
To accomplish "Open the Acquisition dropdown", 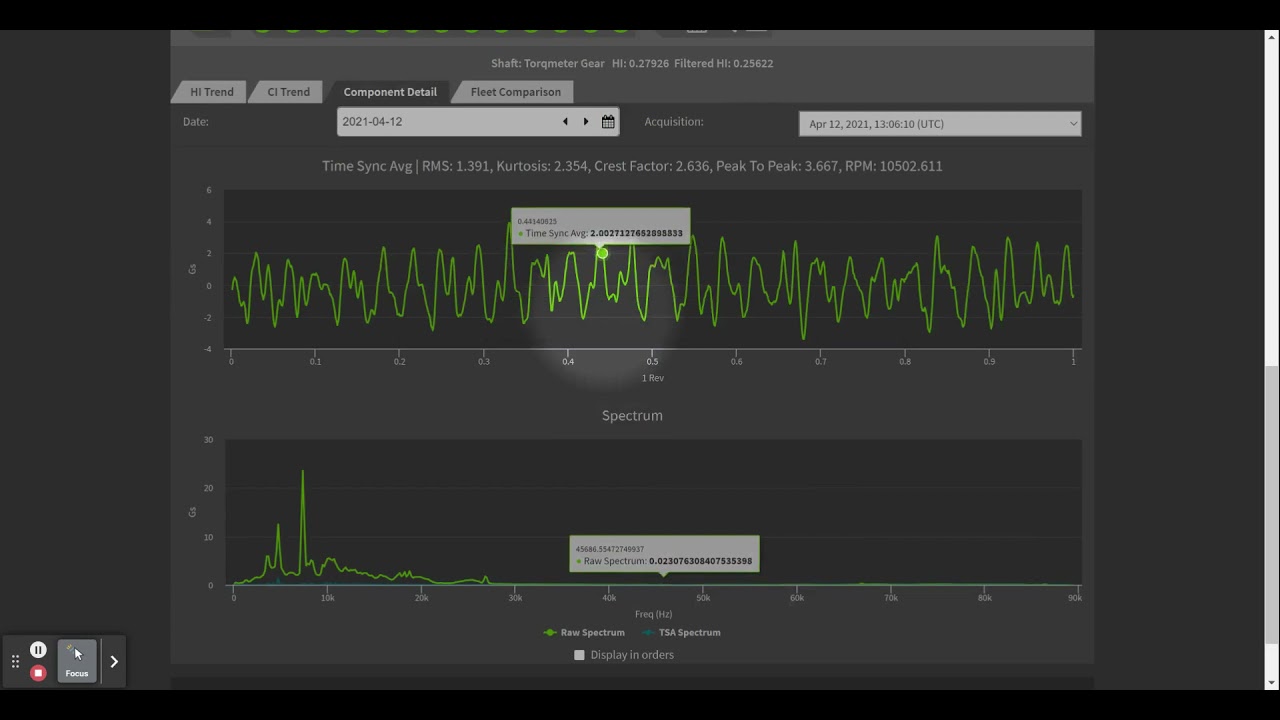I will click(940, 124).
